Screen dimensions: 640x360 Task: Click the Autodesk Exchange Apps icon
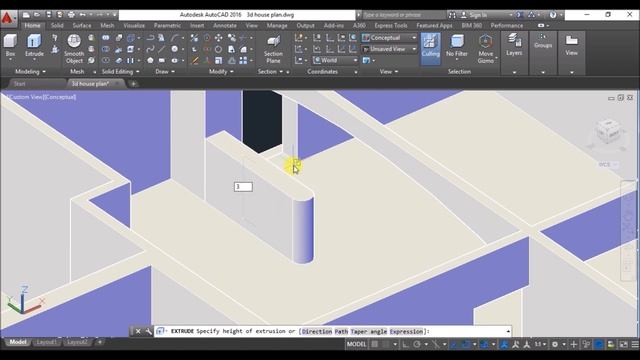(520, 15)
